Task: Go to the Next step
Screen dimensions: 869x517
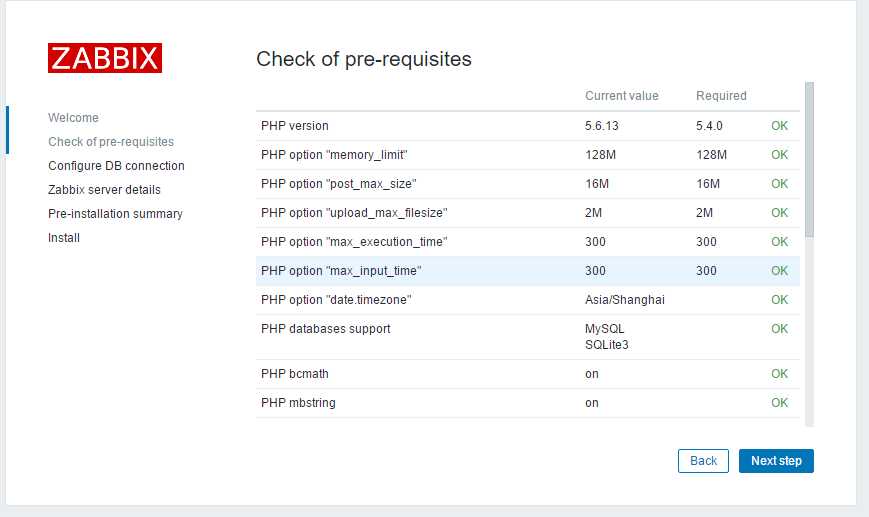Action: pyautogui.click(x=776, y=460)
